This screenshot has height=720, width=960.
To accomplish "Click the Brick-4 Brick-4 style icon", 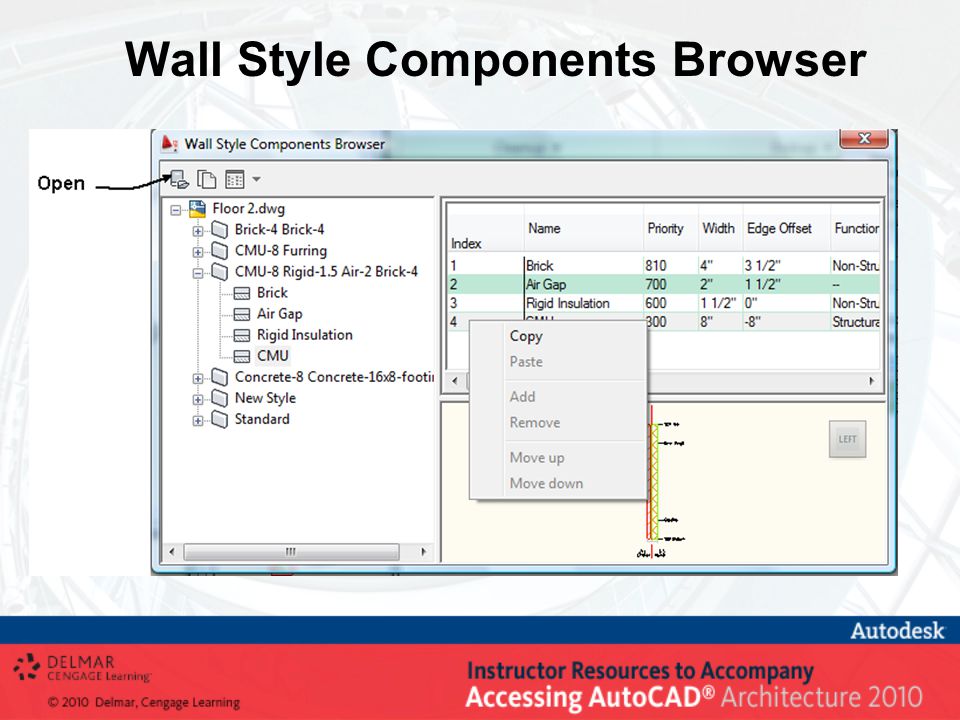I will (x=219, y=230).
